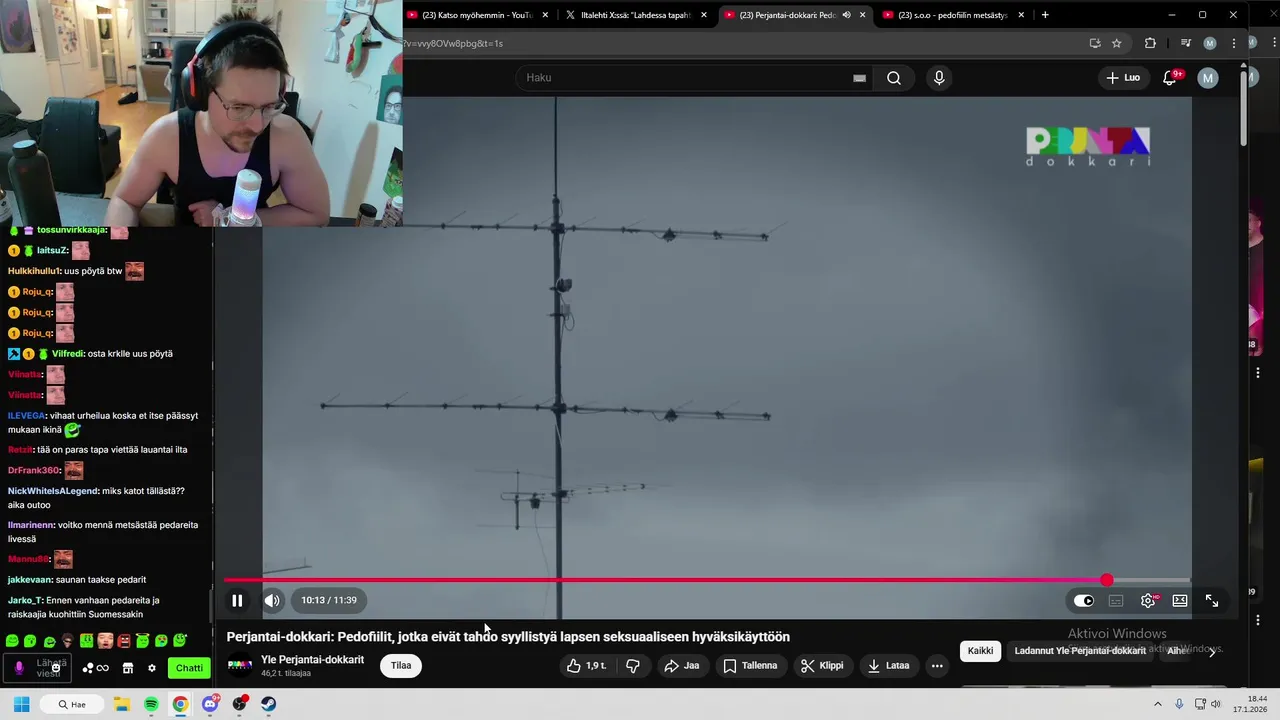Screen dimensions: 1280x720
Task: Click the magnifier search button
Action: coord(894,78)
